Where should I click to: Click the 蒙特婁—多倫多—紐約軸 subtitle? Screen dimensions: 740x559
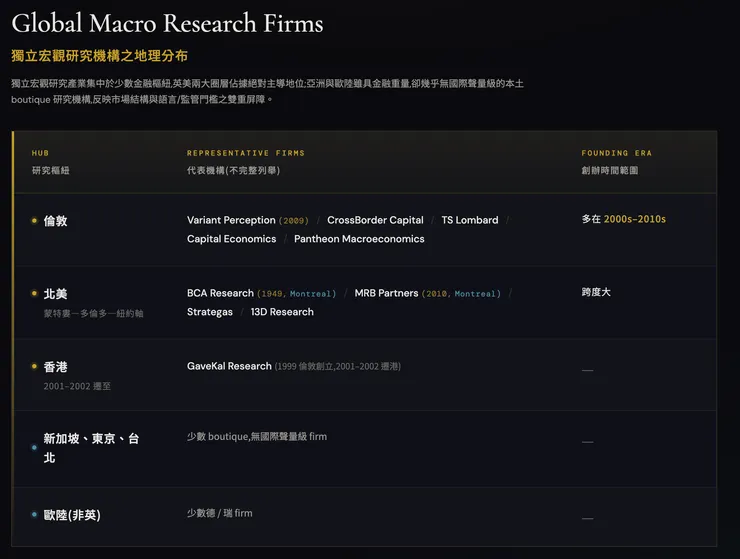(x=93, y=313)
